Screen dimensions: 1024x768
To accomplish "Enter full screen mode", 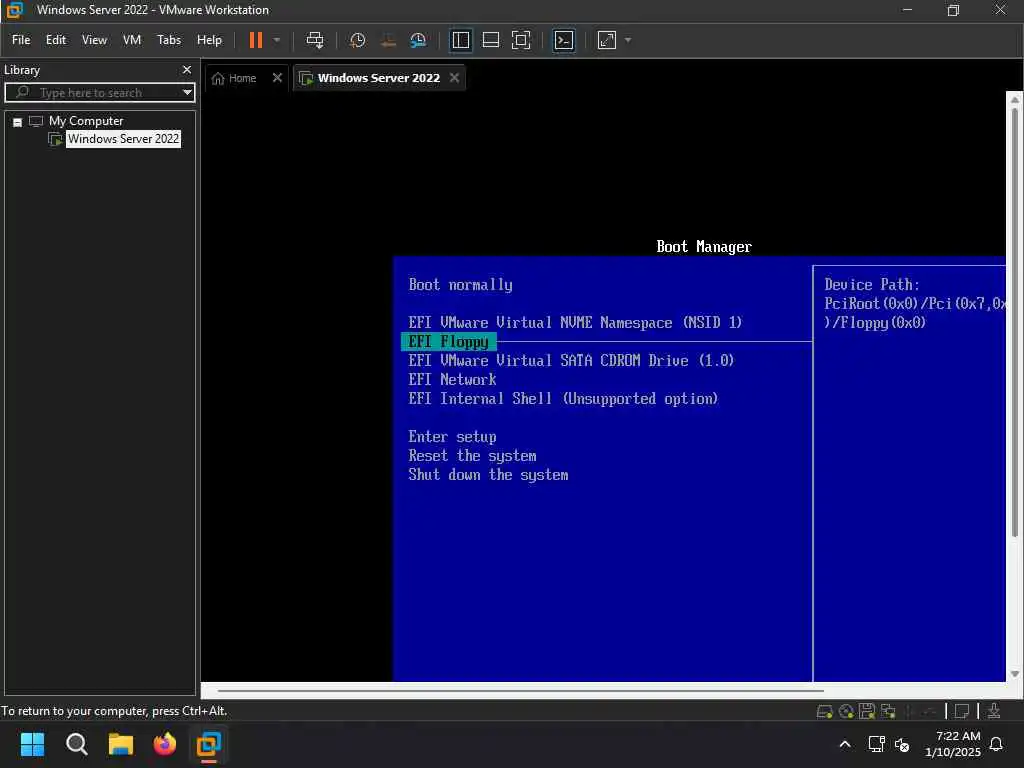I will coord(520,40).
